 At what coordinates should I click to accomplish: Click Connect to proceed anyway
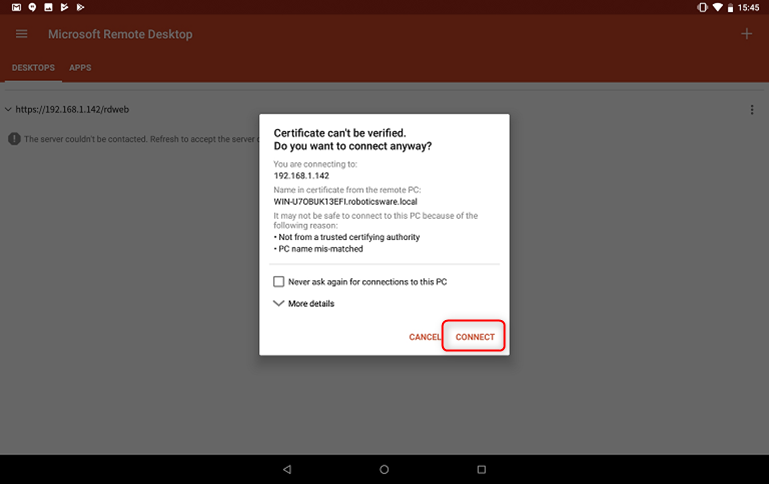475,337
